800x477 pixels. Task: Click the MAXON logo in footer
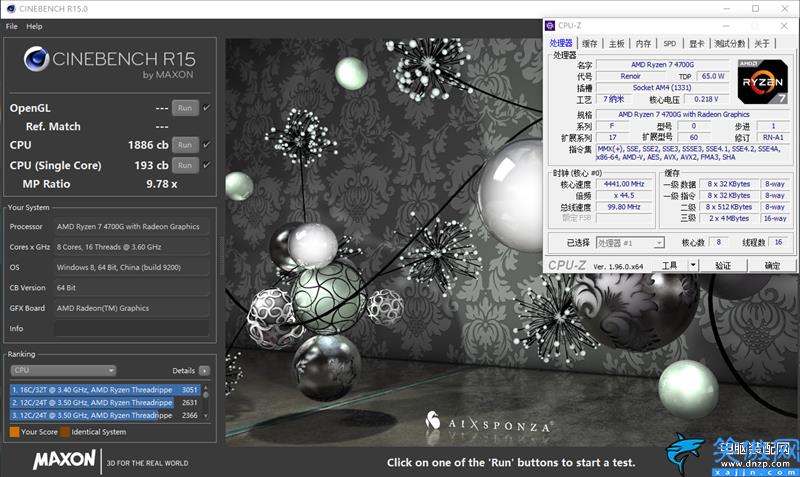pos(64,460)
